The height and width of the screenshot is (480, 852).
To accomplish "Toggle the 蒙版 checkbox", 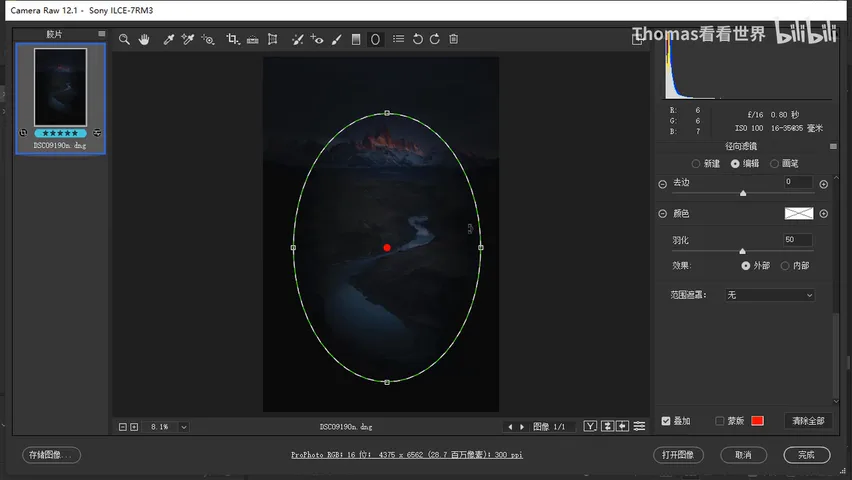I will [x=719, y=421].
